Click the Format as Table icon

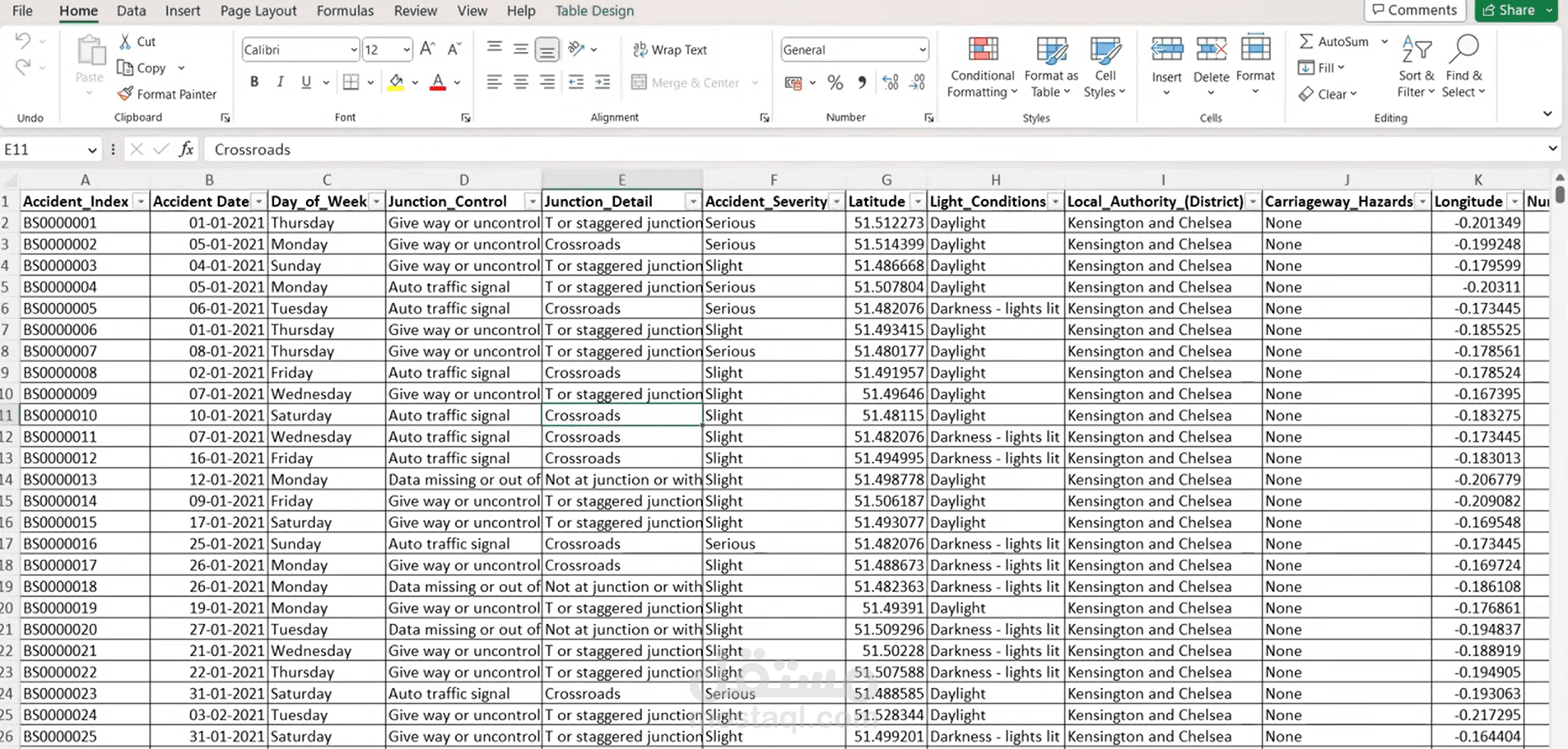(x=1051, y=51)
